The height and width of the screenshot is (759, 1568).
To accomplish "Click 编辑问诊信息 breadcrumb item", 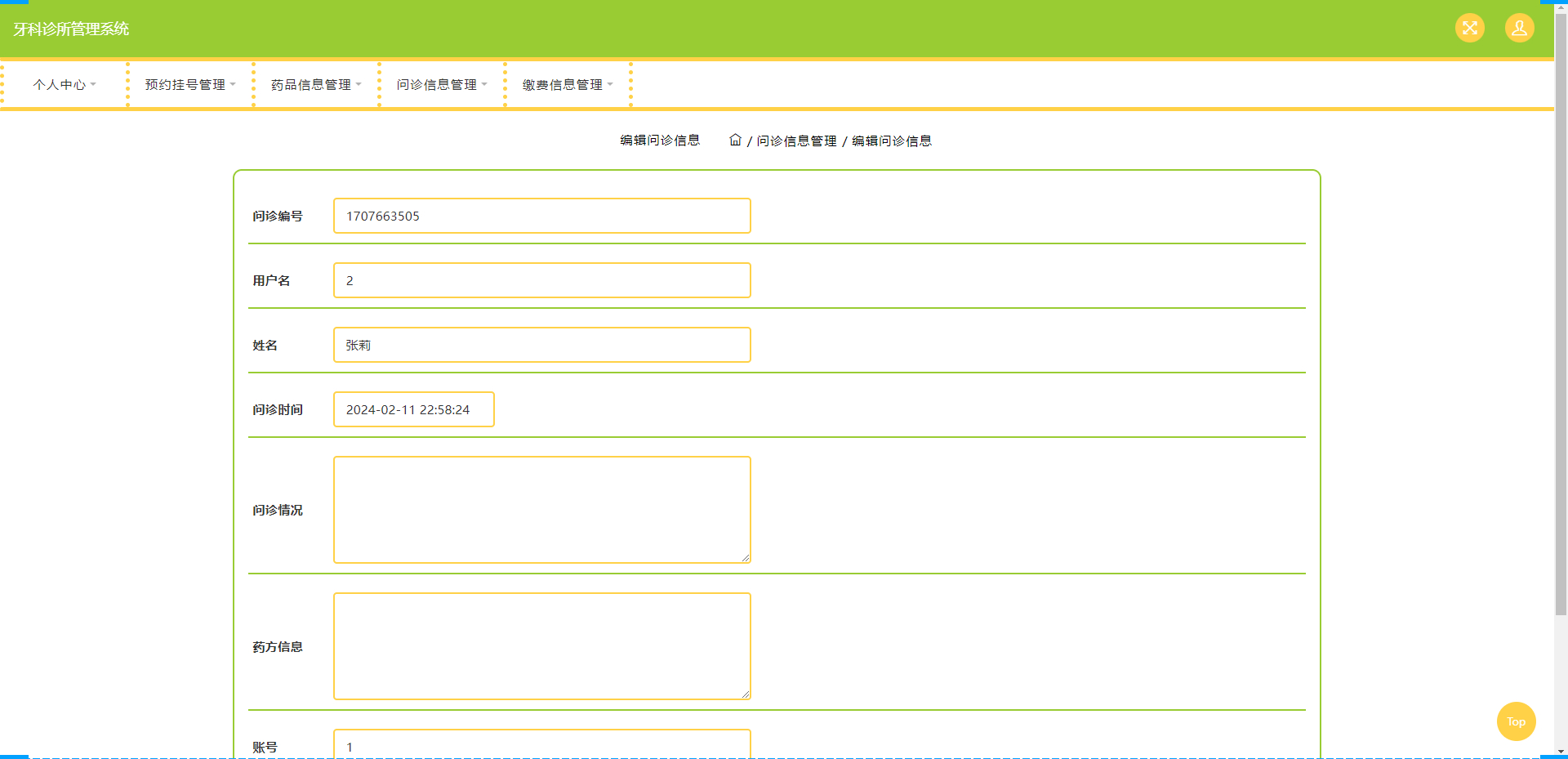I will click(892, 141).
